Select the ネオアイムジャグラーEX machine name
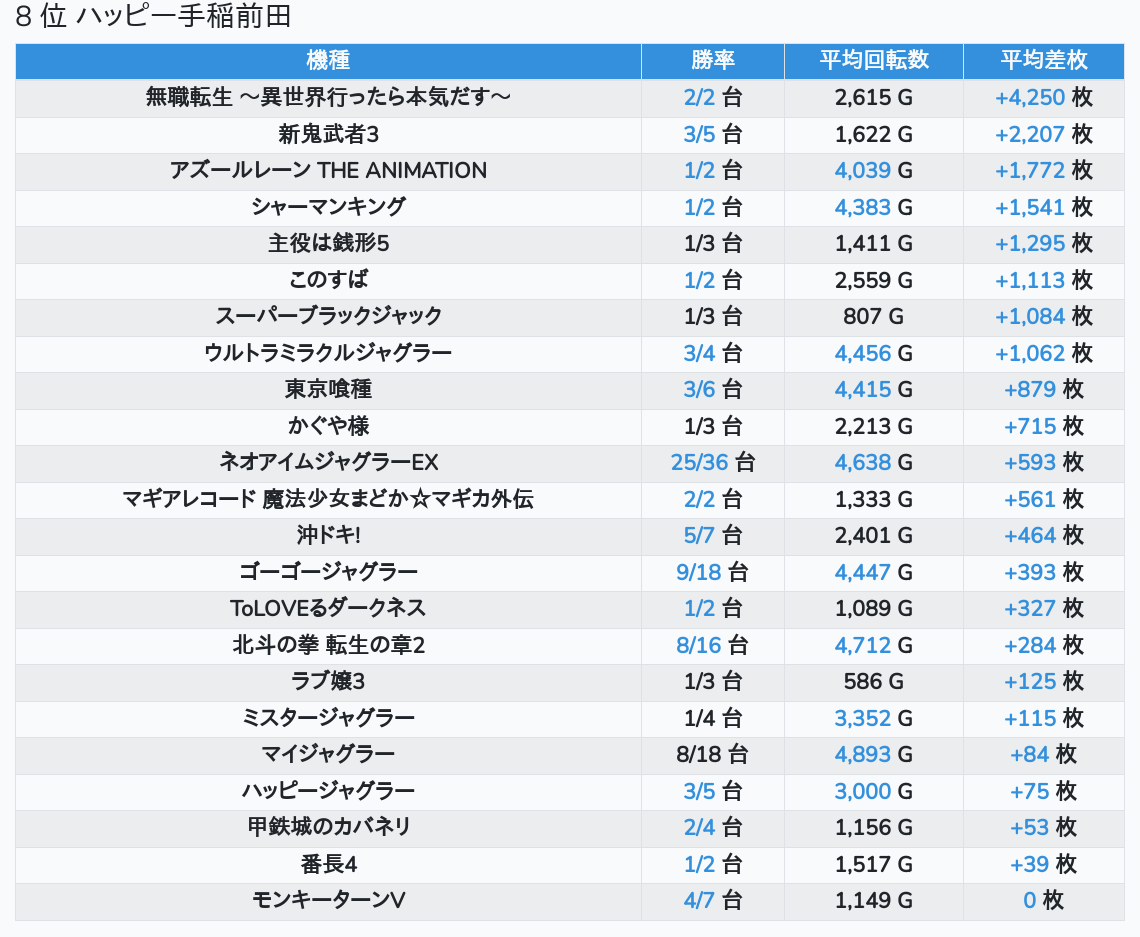Image resolution: width=1140 pixels, height=937 pixels. [328, 462]
